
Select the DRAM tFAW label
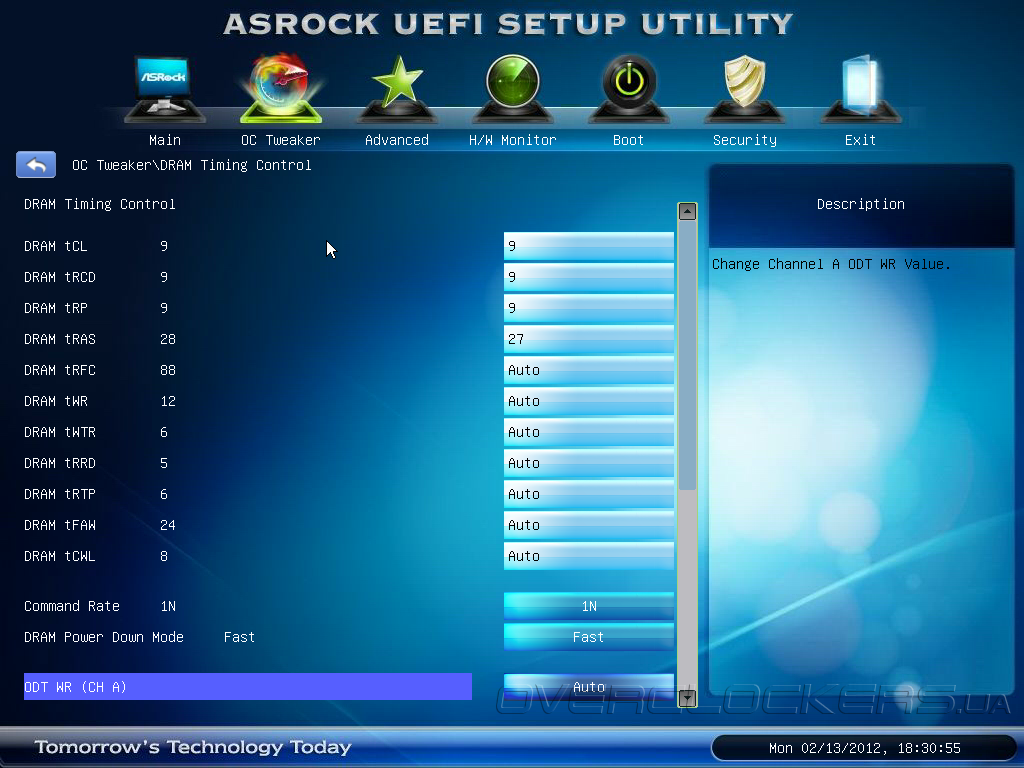pos(59,525)
